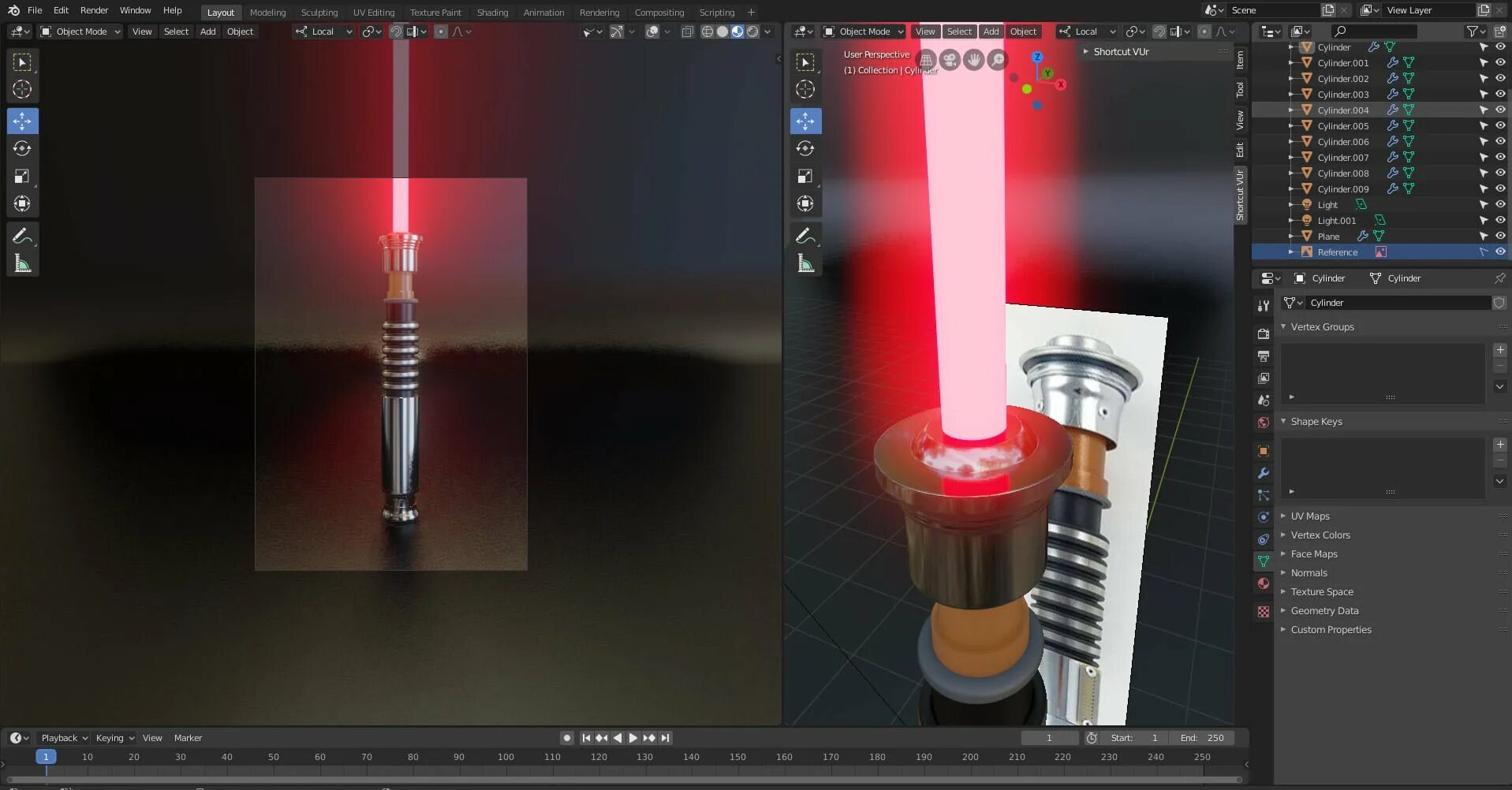Select the Select Box tool in right viewport
This screenshot has width=1512, height=790.
tap(805, 61)
